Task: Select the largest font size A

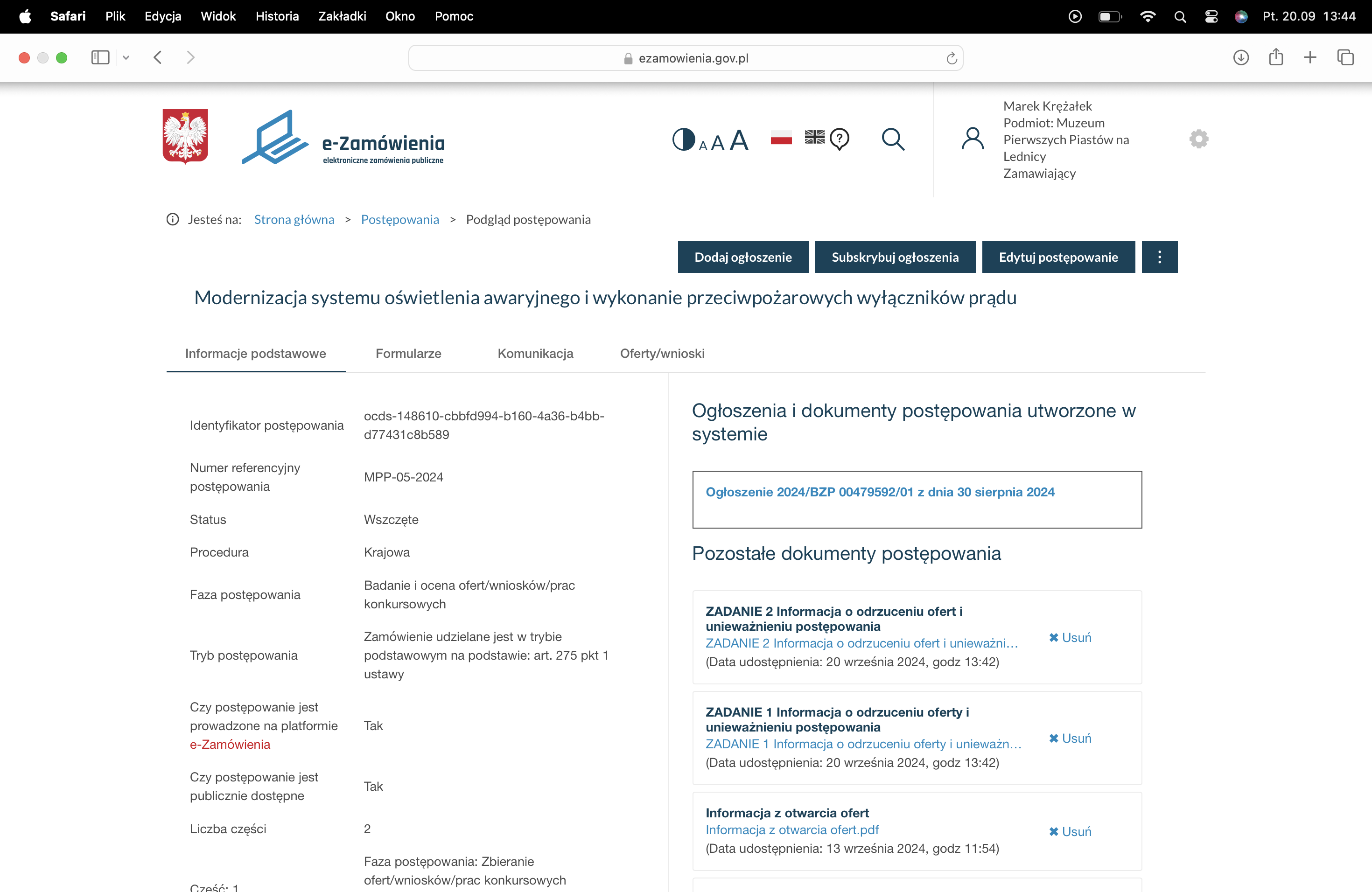Action: (739, 140)
